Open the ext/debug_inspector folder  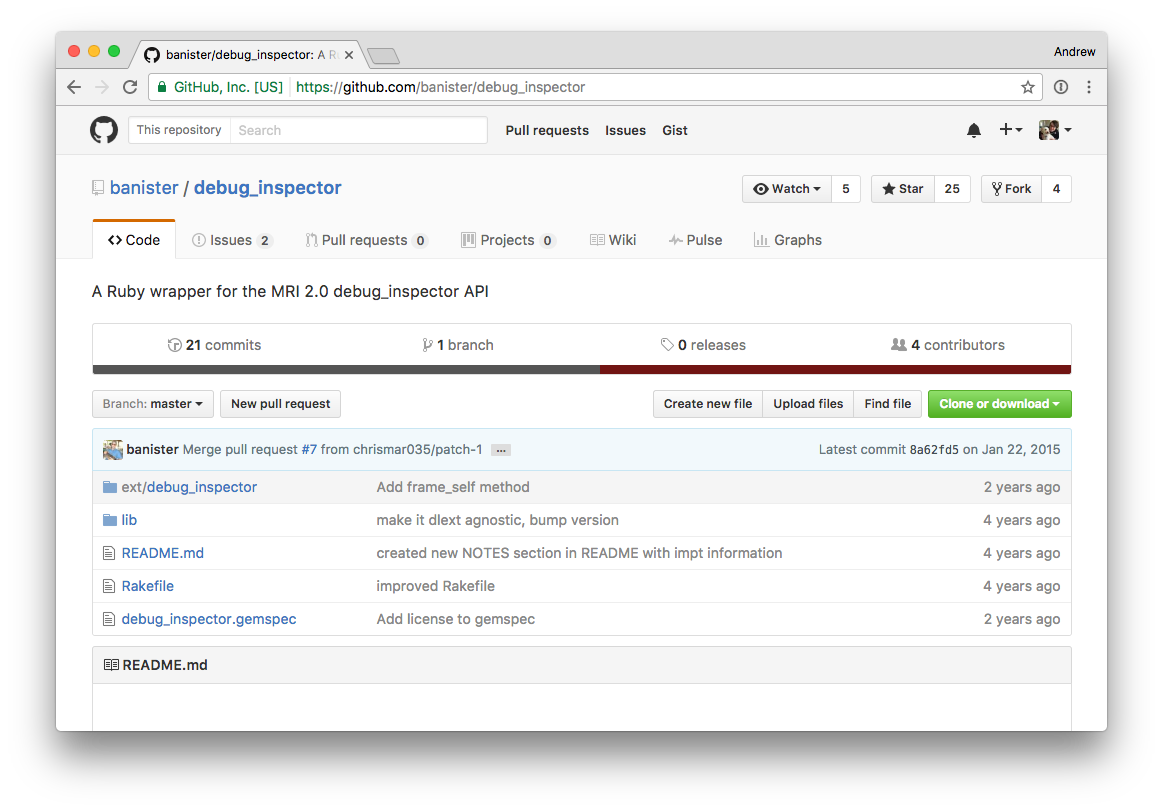189,487
